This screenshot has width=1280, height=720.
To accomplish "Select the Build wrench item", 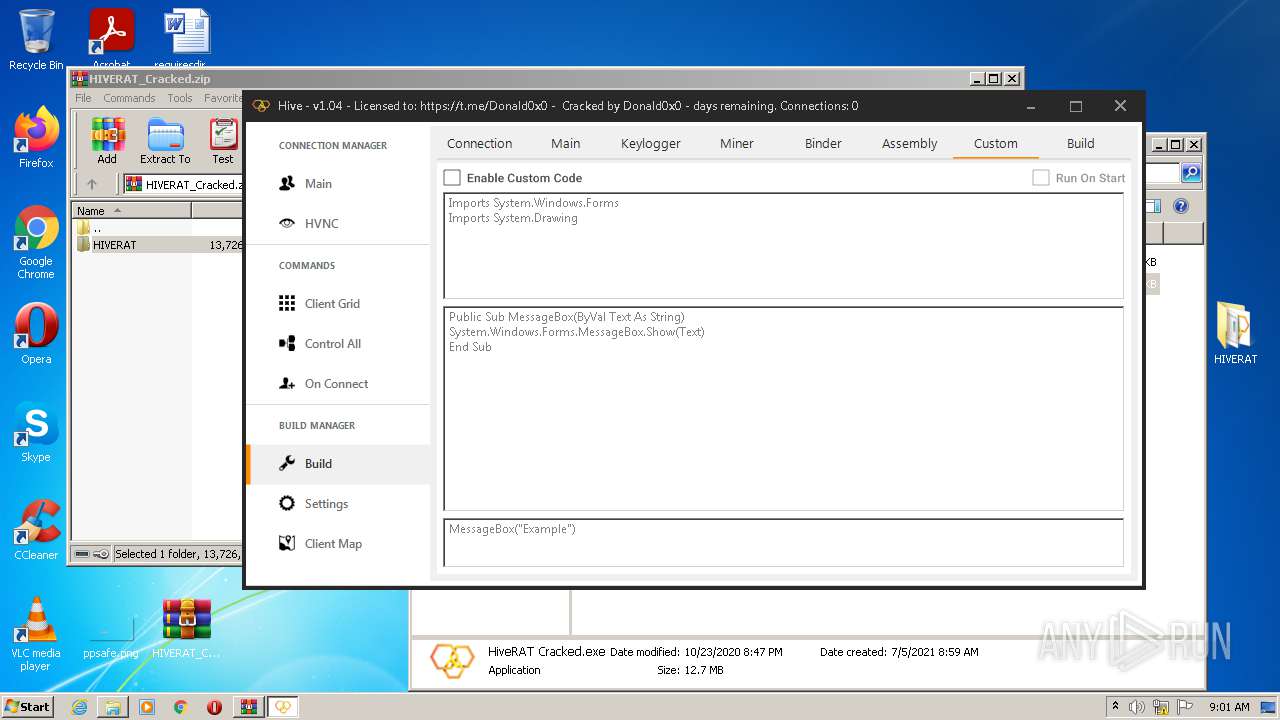I will coord(338,464).
